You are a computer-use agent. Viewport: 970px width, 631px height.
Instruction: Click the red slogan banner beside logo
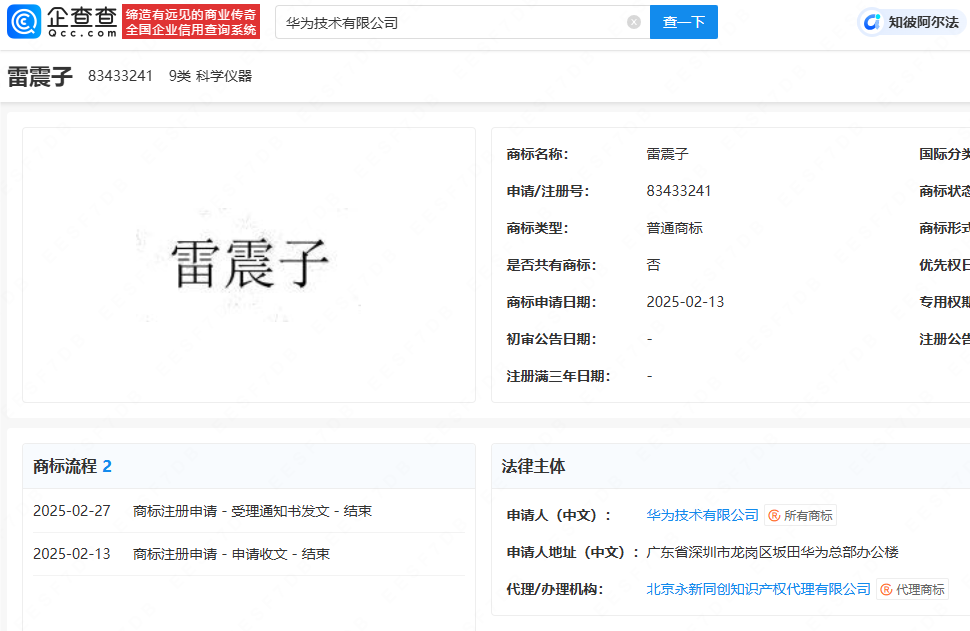click(191, 22)
